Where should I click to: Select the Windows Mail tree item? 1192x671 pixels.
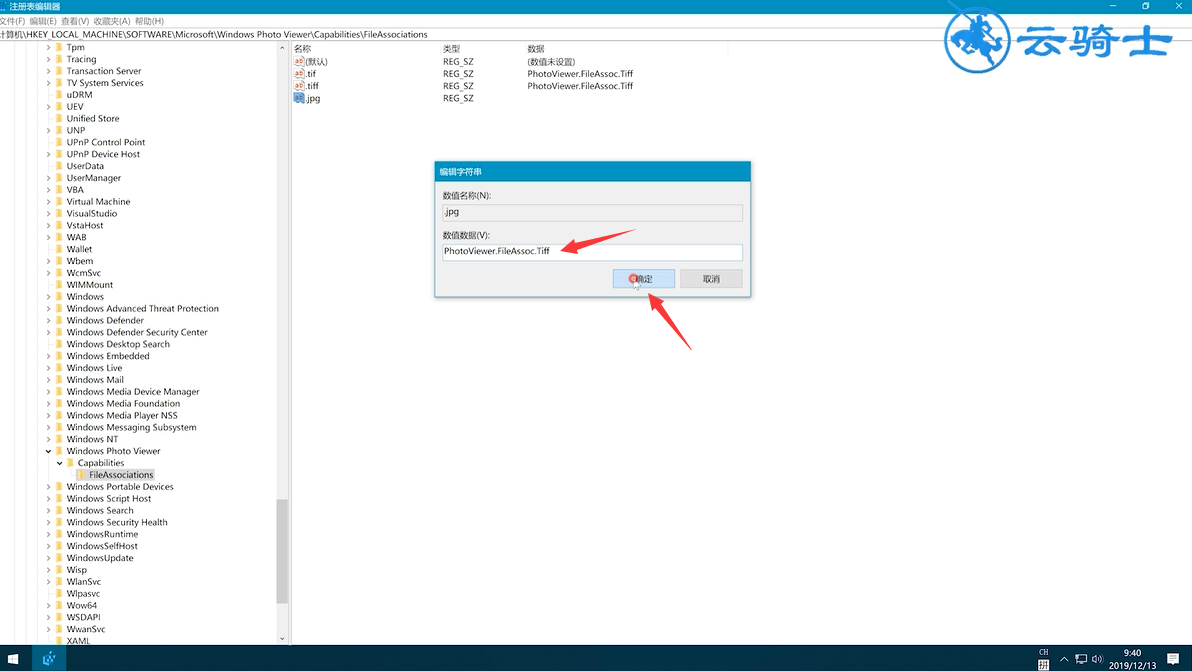(95, 380)
